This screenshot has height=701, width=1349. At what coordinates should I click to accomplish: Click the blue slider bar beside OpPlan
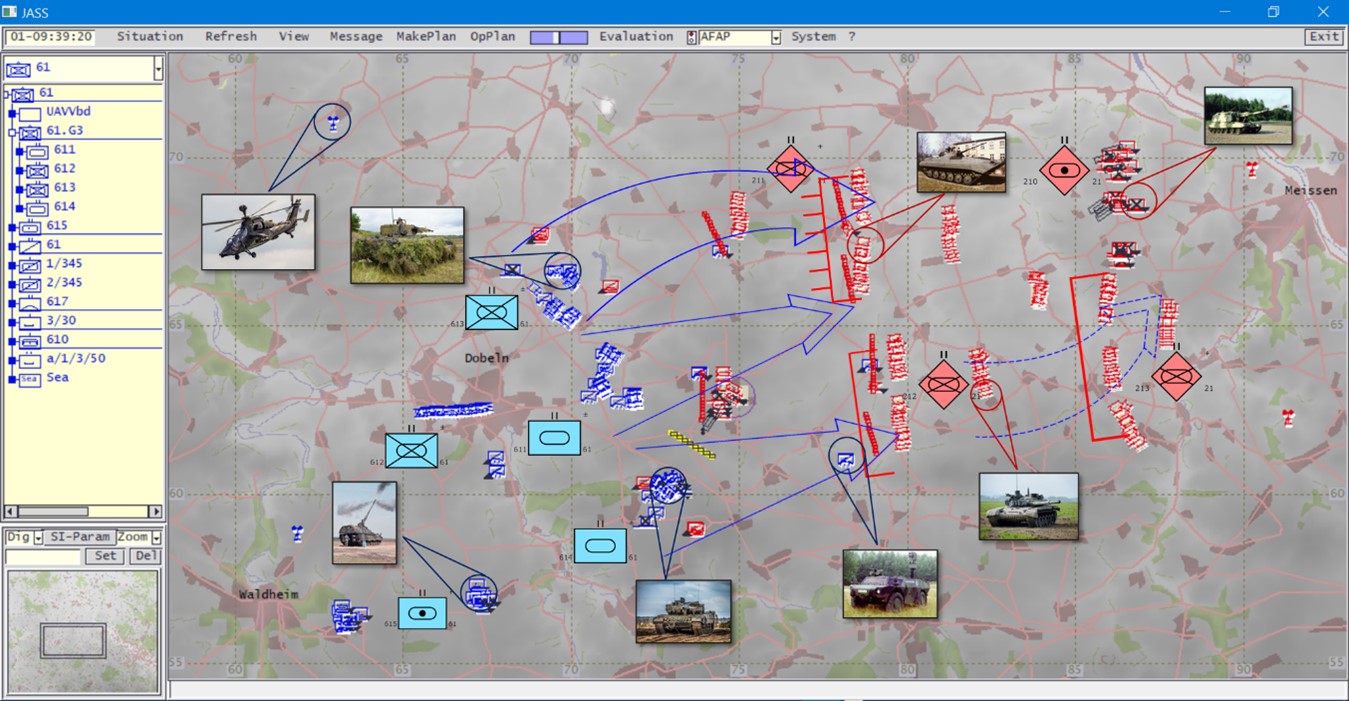(x=559, y=37)
